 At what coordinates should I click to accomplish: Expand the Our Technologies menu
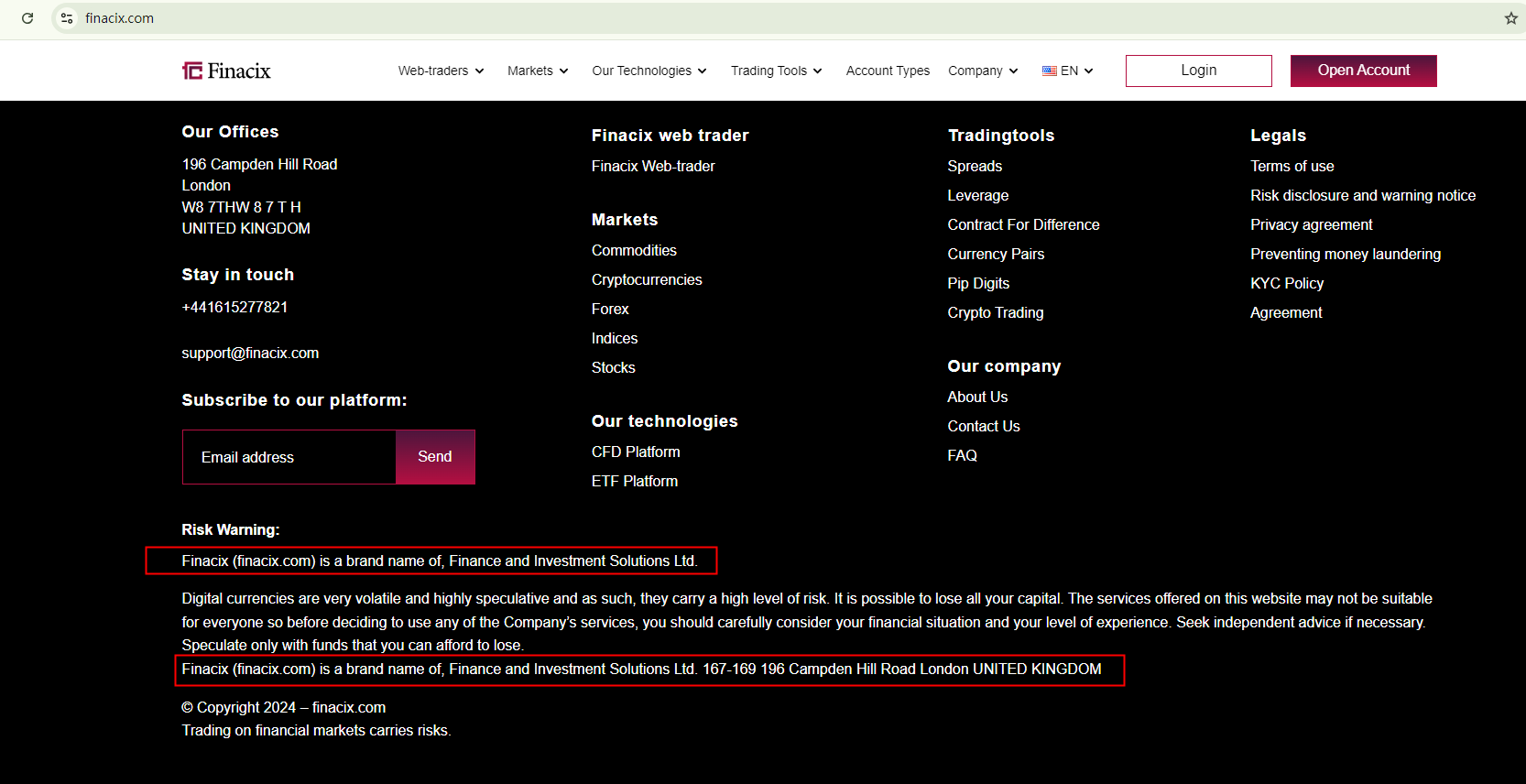pos(649,71)
